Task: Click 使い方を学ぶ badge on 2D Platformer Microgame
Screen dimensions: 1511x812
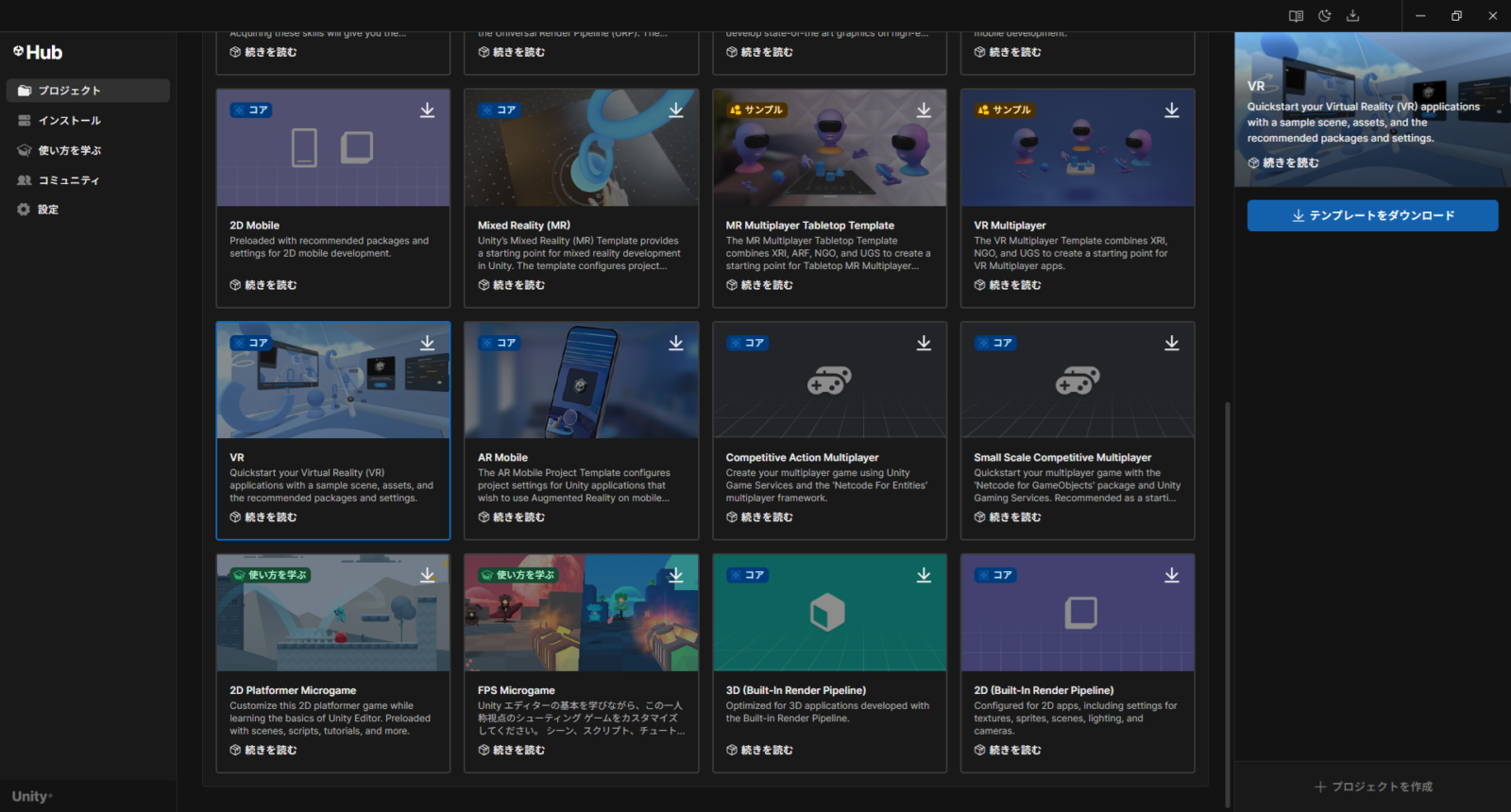Action: pos(270,575)
